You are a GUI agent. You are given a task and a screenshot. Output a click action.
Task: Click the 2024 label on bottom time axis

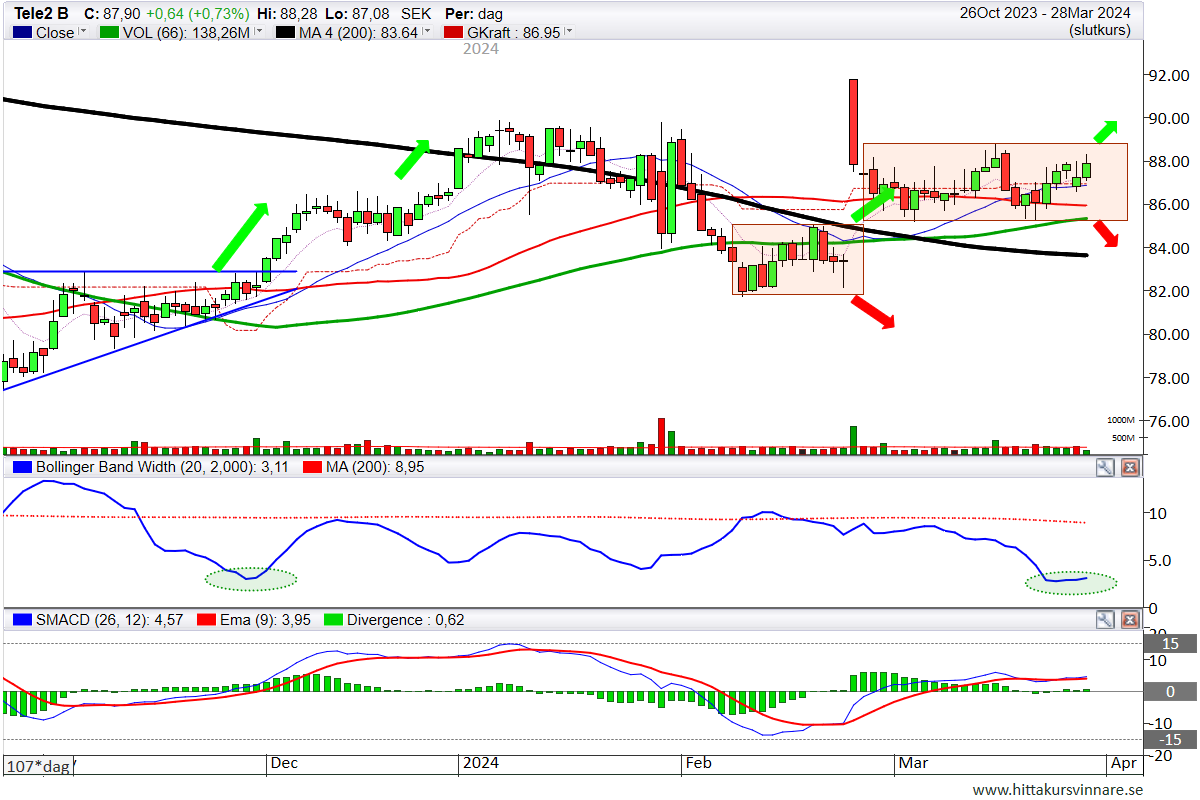480,763
